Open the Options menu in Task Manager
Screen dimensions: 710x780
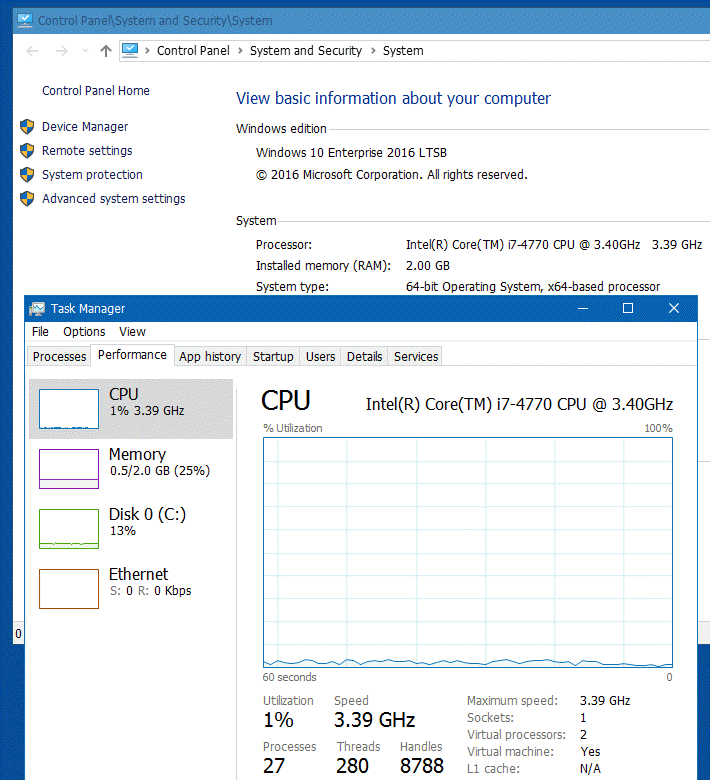point(84,332)
